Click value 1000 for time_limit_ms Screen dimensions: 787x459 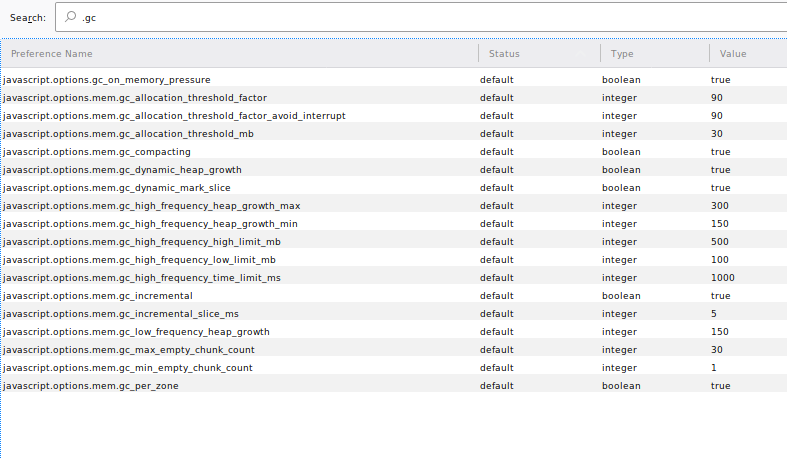point(722,277)
